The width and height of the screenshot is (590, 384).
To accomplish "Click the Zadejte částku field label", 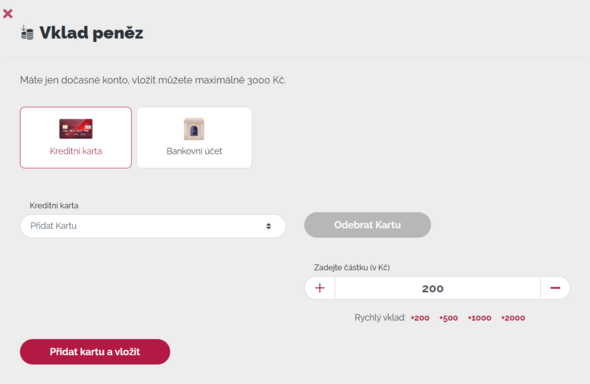I will coord(352,267).
